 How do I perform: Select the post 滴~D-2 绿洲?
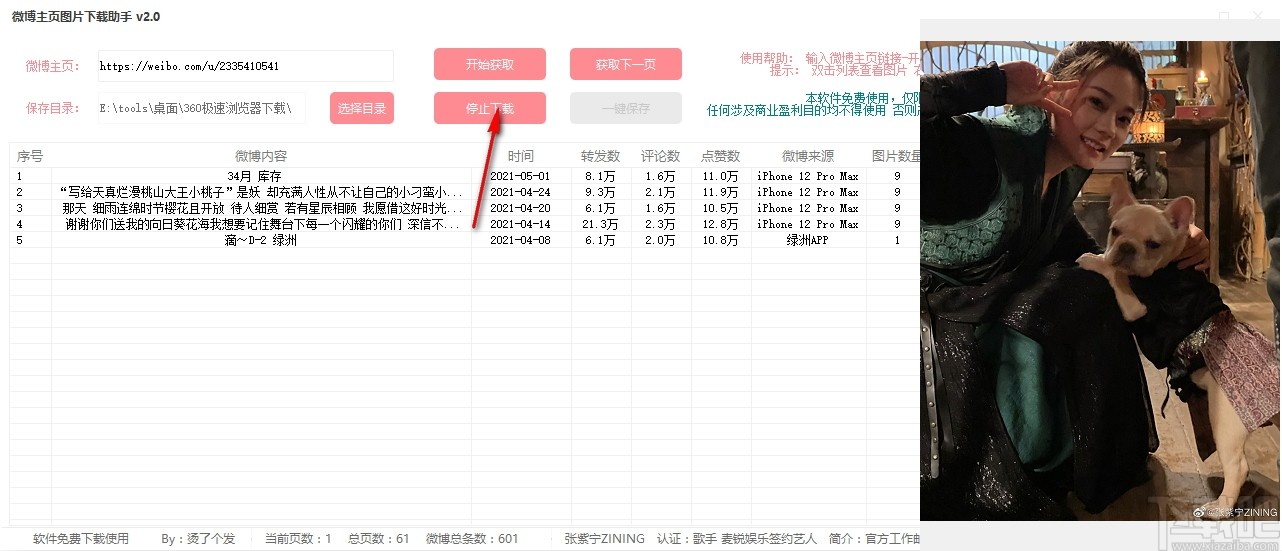tap(465, 240)
